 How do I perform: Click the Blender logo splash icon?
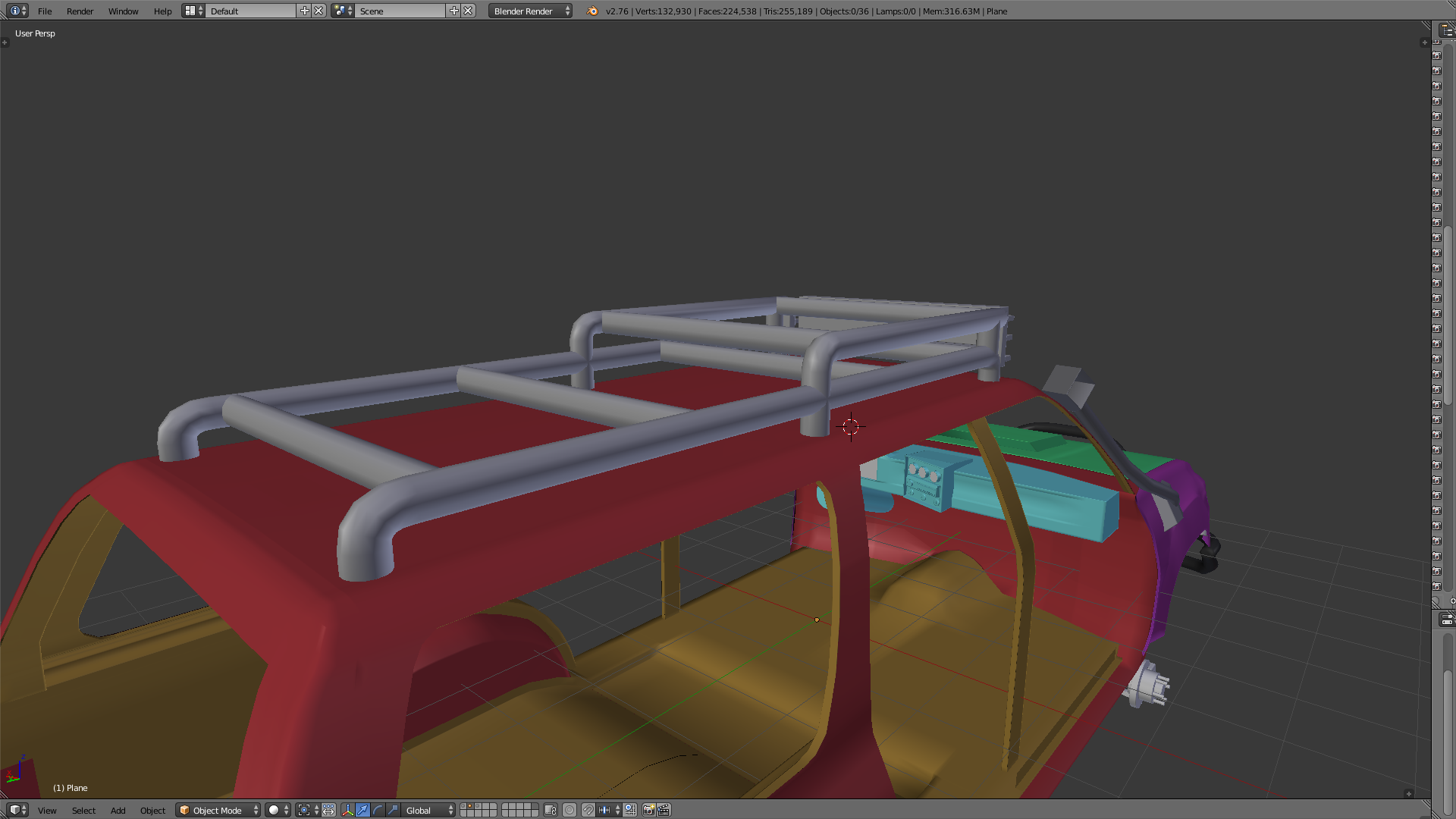592,11
